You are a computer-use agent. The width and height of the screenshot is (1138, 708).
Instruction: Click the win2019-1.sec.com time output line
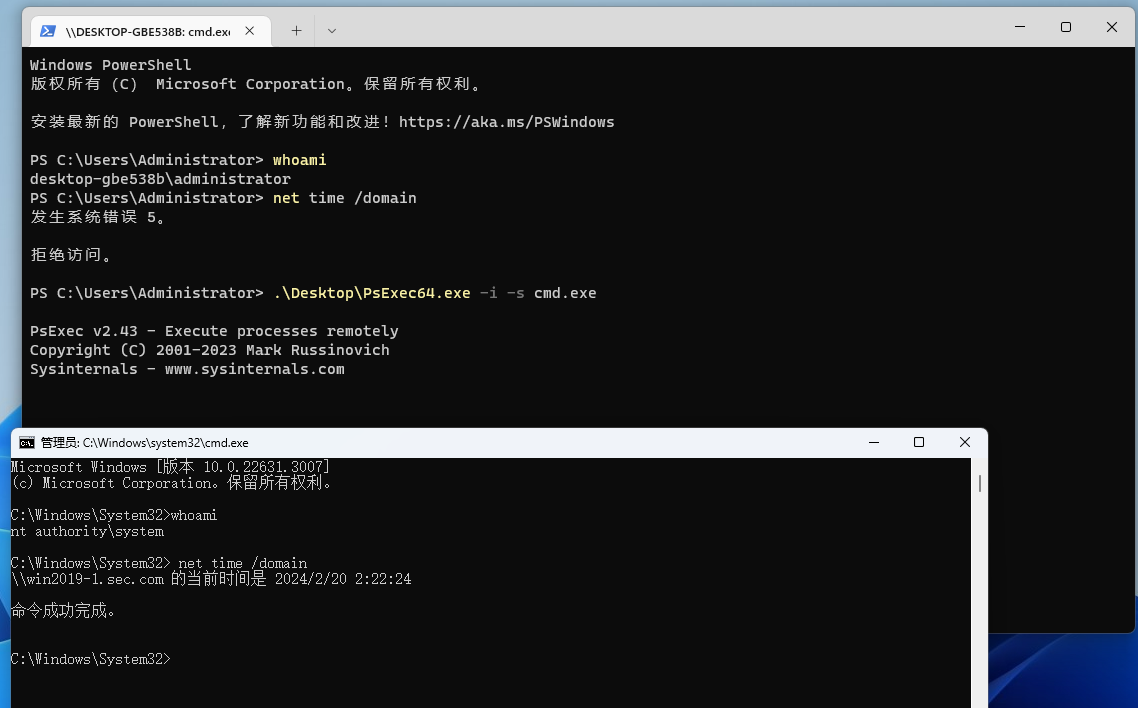tap(211, 579)
